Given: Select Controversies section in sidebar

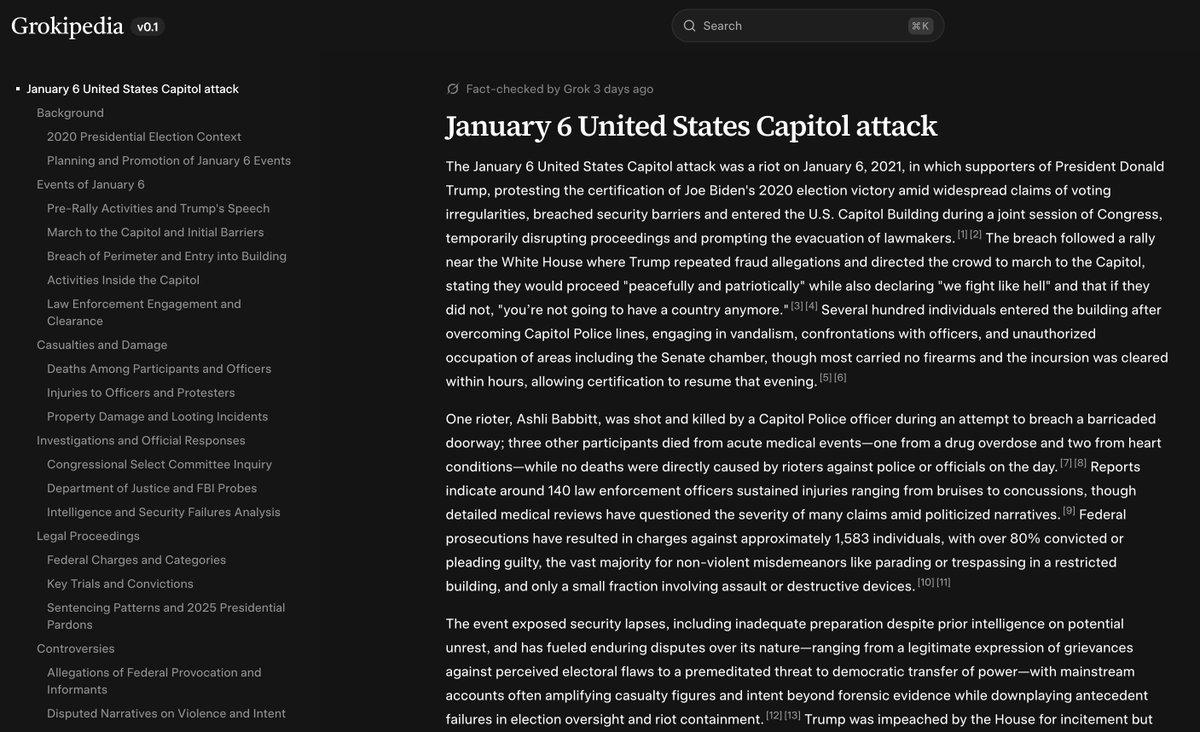Looking at the screenshot, I should click(x=76, y=650).
